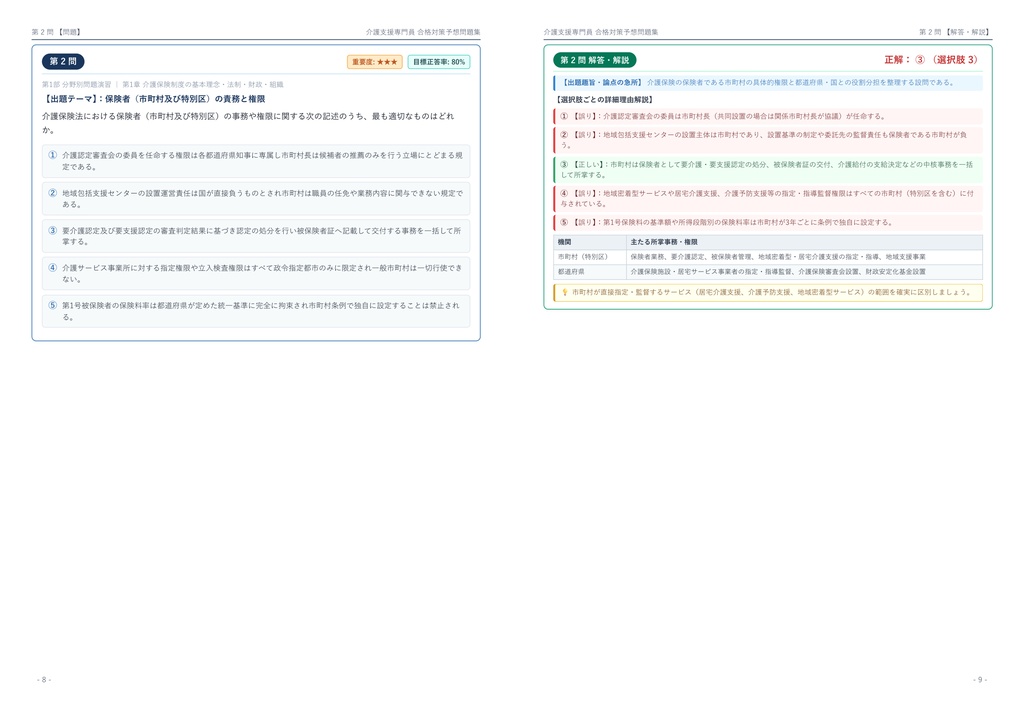This screenshot has width=1024, height=724.
Task: Click the page number - 9 -
Action: [980, 680]
